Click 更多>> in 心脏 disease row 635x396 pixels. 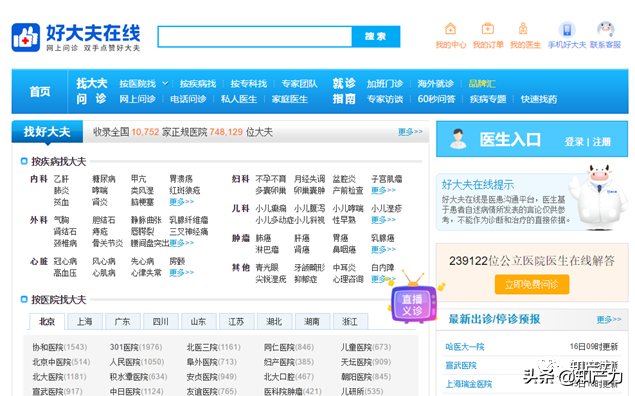coord(181,273)
